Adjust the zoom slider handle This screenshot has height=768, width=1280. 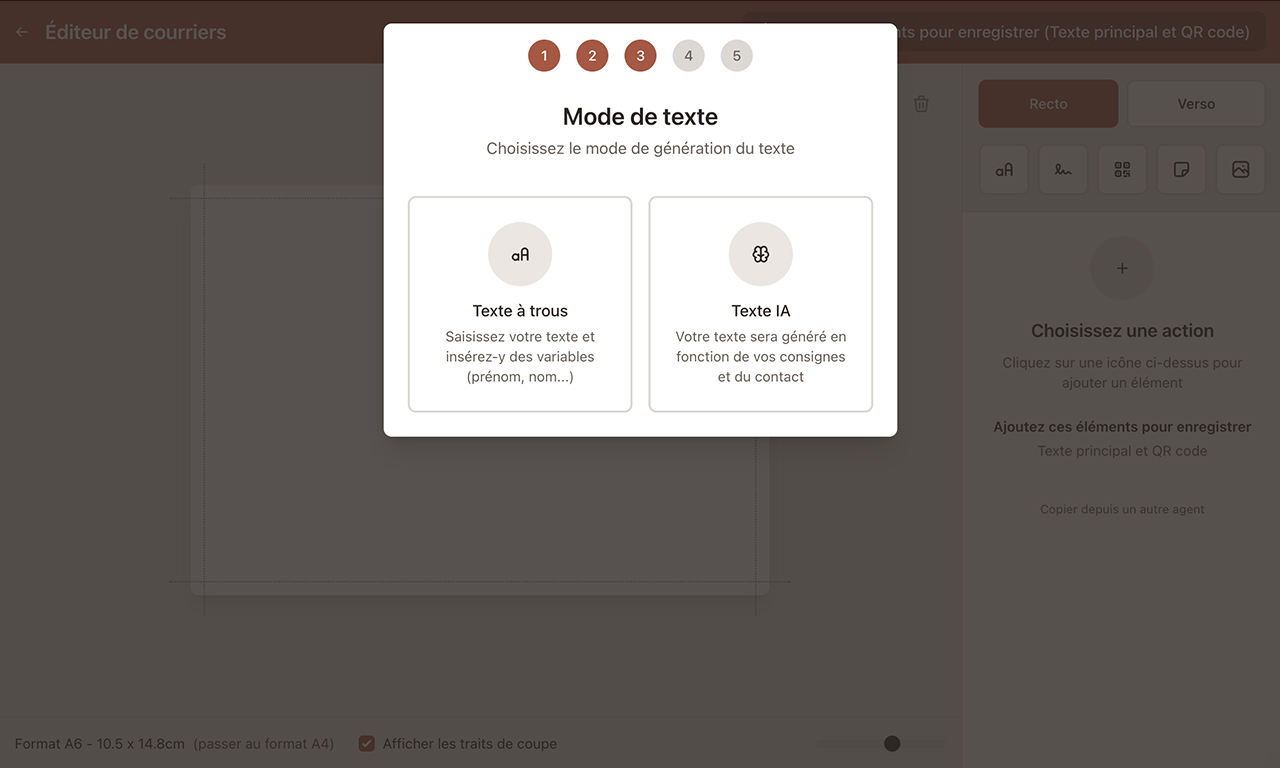pos(891,743)
